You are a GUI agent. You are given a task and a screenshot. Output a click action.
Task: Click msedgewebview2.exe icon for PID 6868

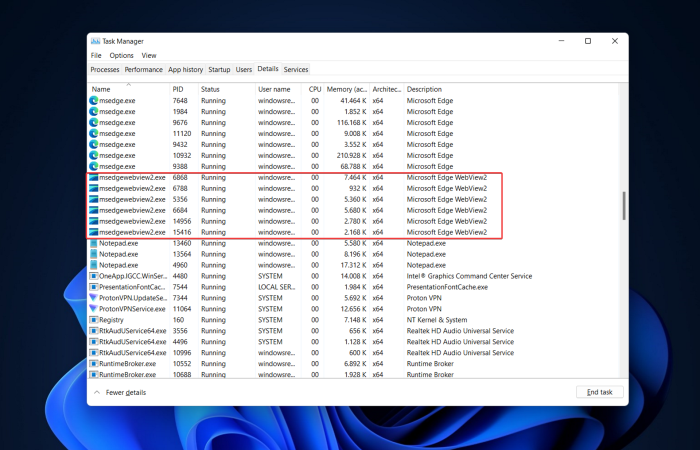(x=94, y=177)
